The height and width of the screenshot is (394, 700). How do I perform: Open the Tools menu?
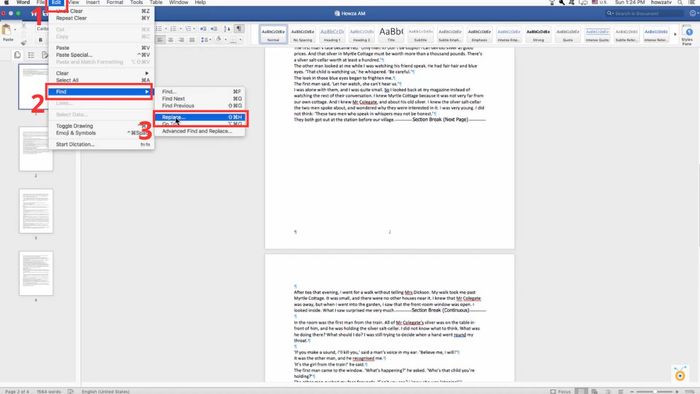point(136,3)
